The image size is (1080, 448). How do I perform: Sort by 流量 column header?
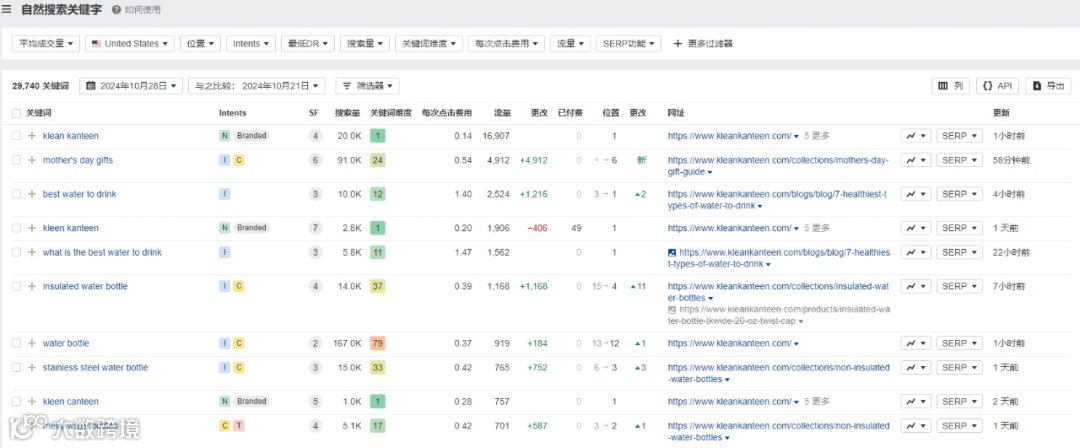pyautogui.click(x=502, y=113)
